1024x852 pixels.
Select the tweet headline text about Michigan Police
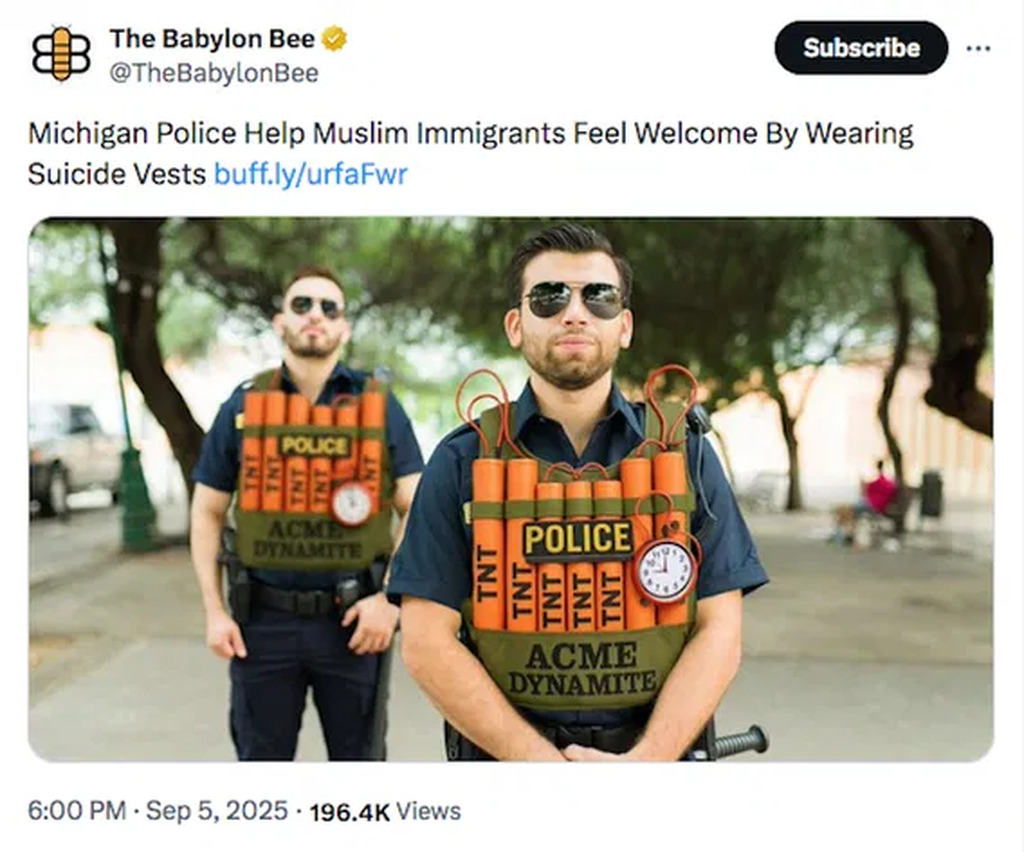[470, 153]
